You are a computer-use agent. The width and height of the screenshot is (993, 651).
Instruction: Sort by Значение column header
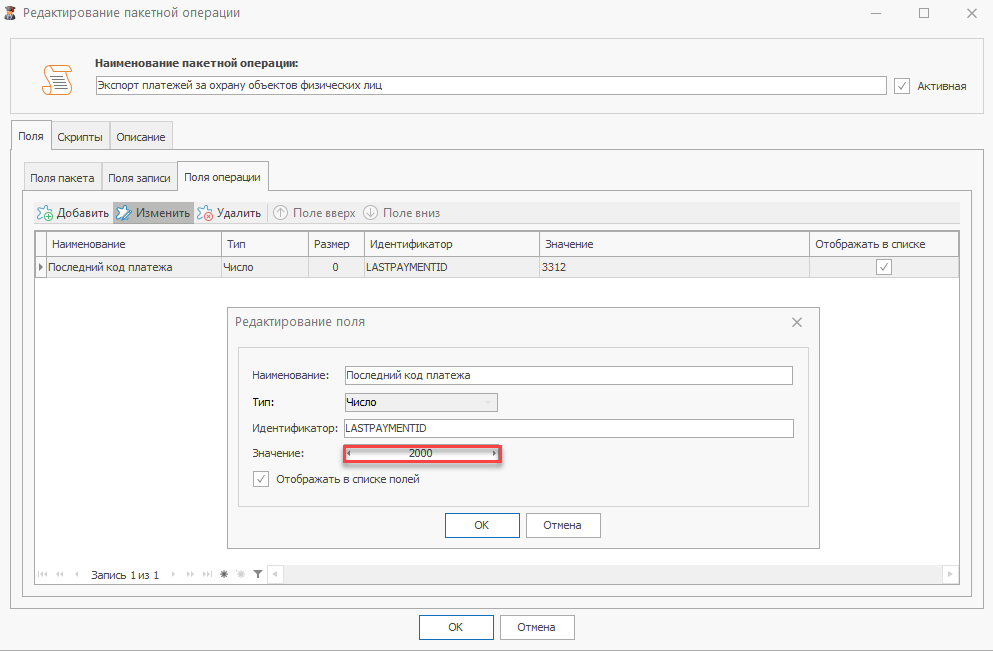point(674,244)
